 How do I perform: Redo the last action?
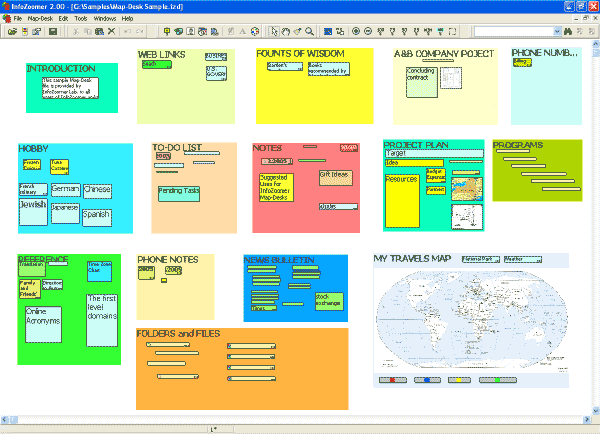[139, 31]
